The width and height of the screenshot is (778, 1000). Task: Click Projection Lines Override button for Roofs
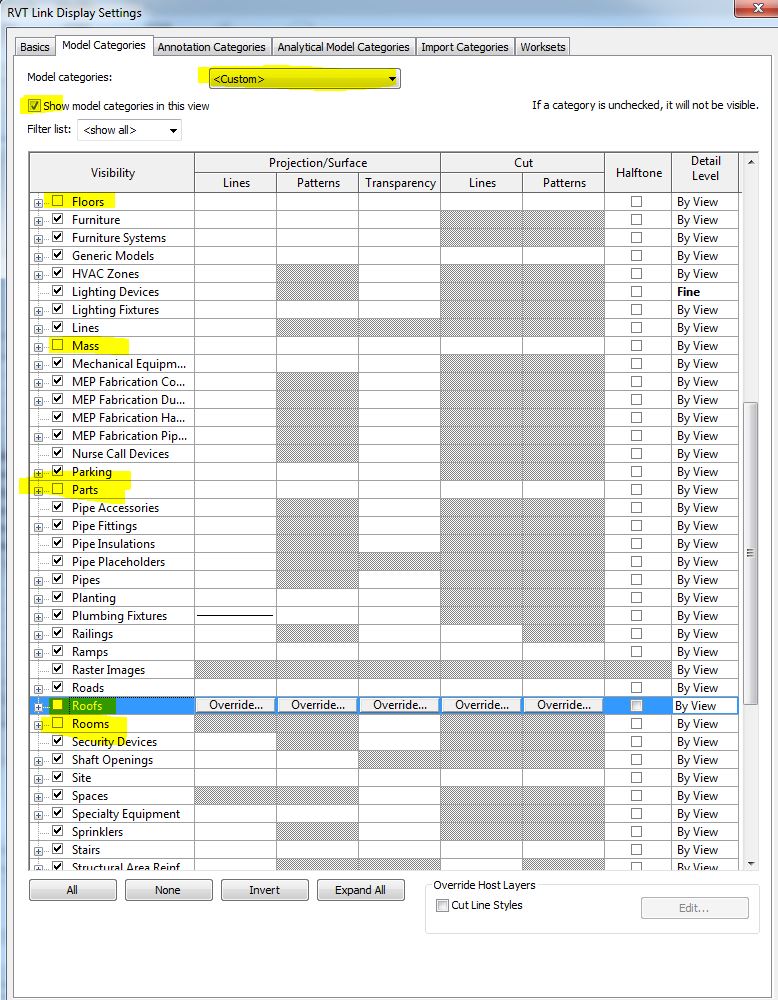235,705
